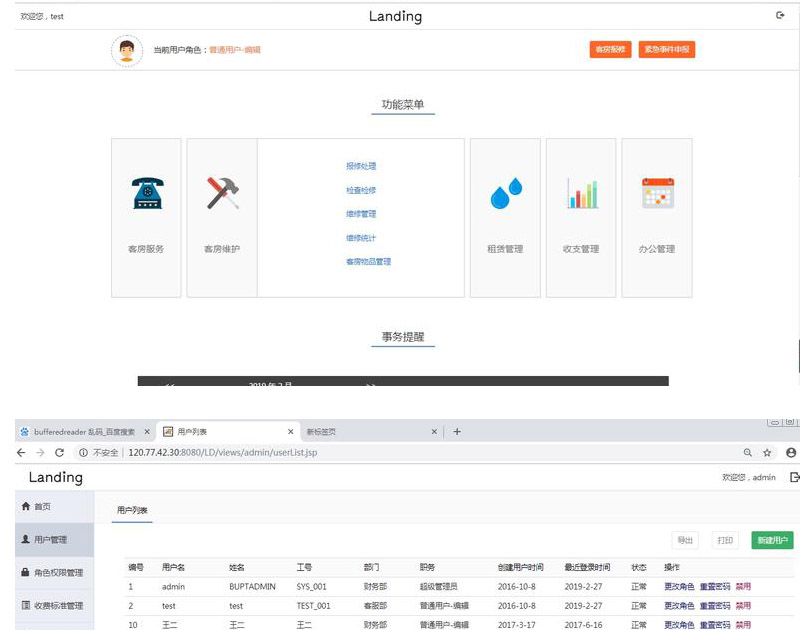
Task: Click the logout icon beside admin
Action: (794, 477)
